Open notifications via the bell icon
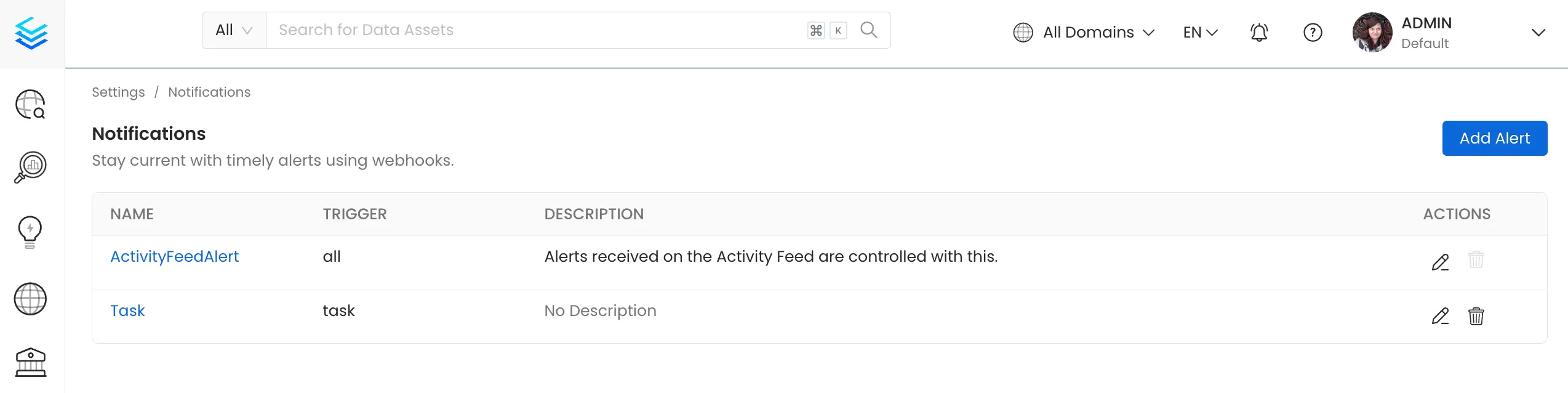This screenshot has width=1568, height=393. 1258,32
